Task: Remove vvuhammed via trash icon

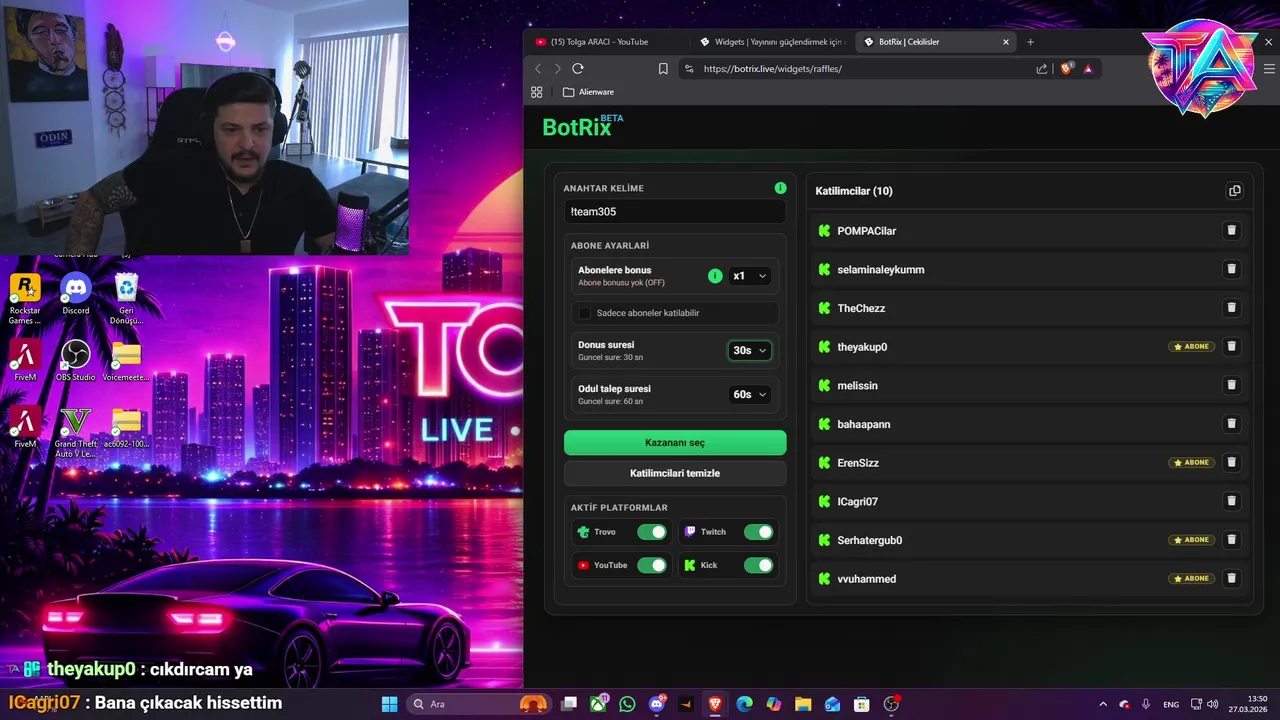Action: (1231, 578)
